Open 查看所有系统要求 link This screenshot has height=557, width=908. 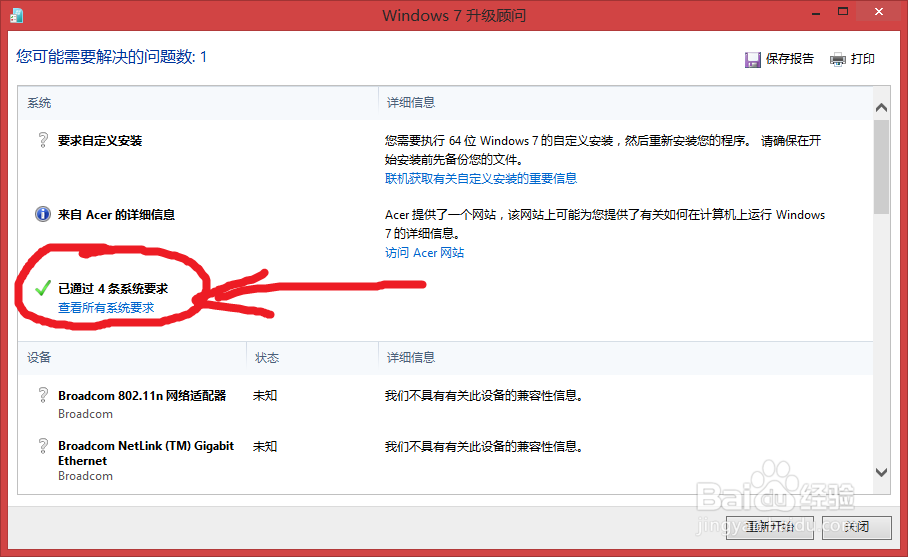tap(106, 307)
